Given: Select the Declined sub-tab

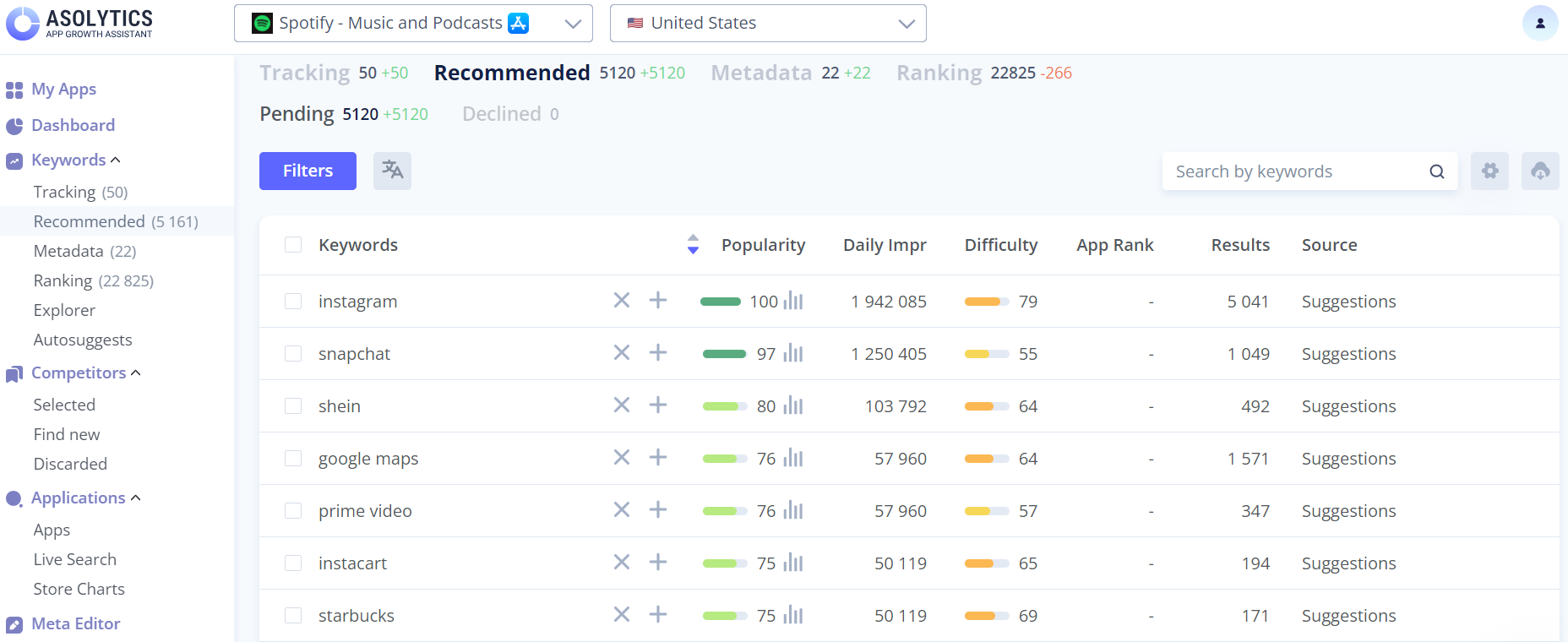Looking at the screenshot, I should [x=502, y=114].
